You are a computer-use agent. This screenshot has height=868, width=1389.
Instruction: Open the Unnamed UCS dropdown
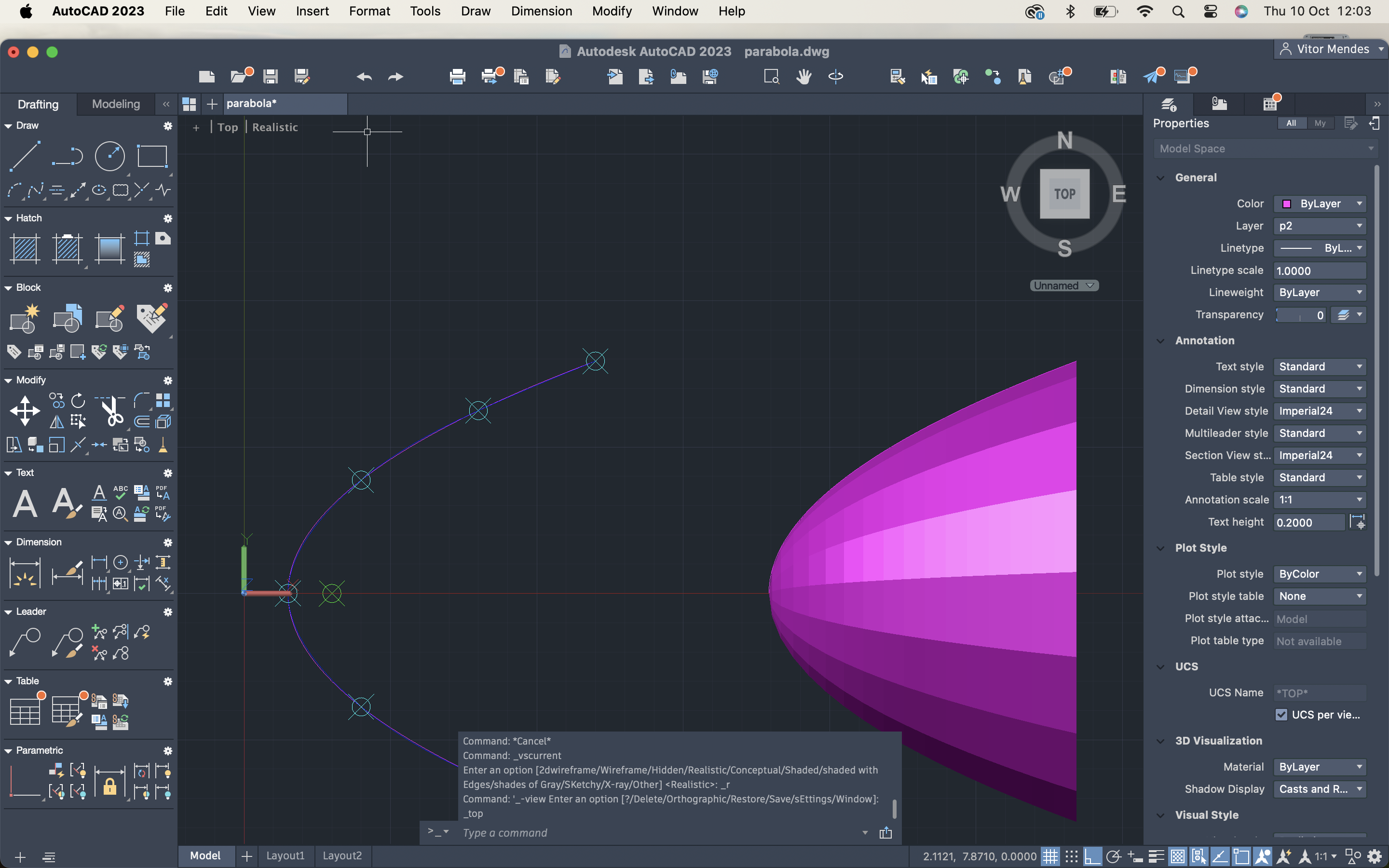pos(1064,285)
